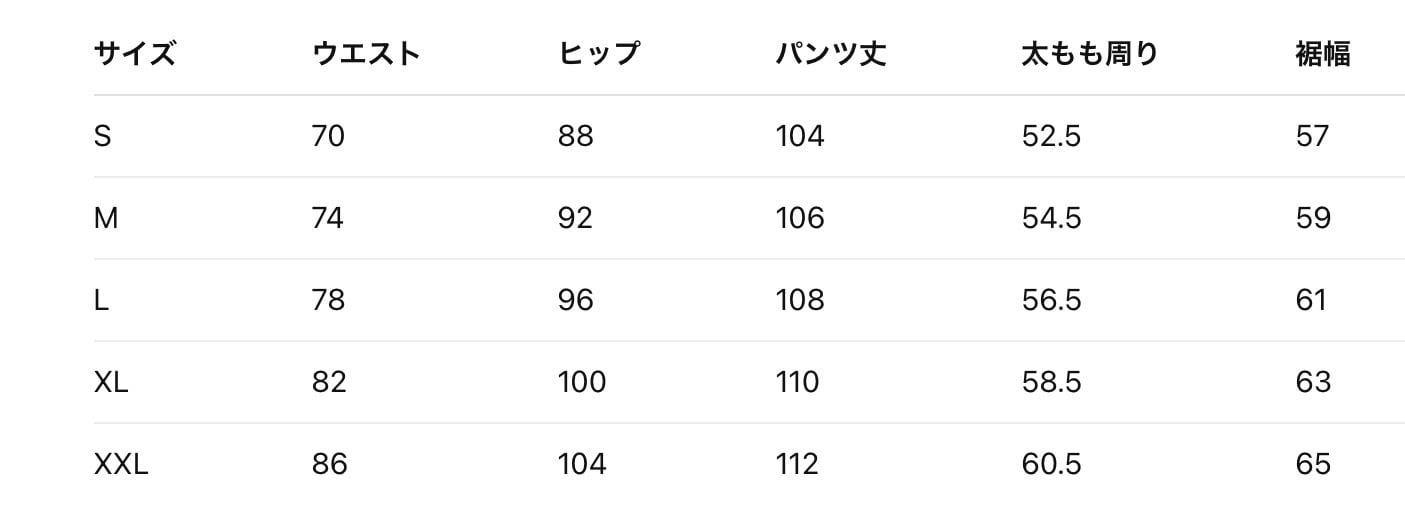Select the S size row label
The height and width of the screenshot is (530, 1405).
102,136
